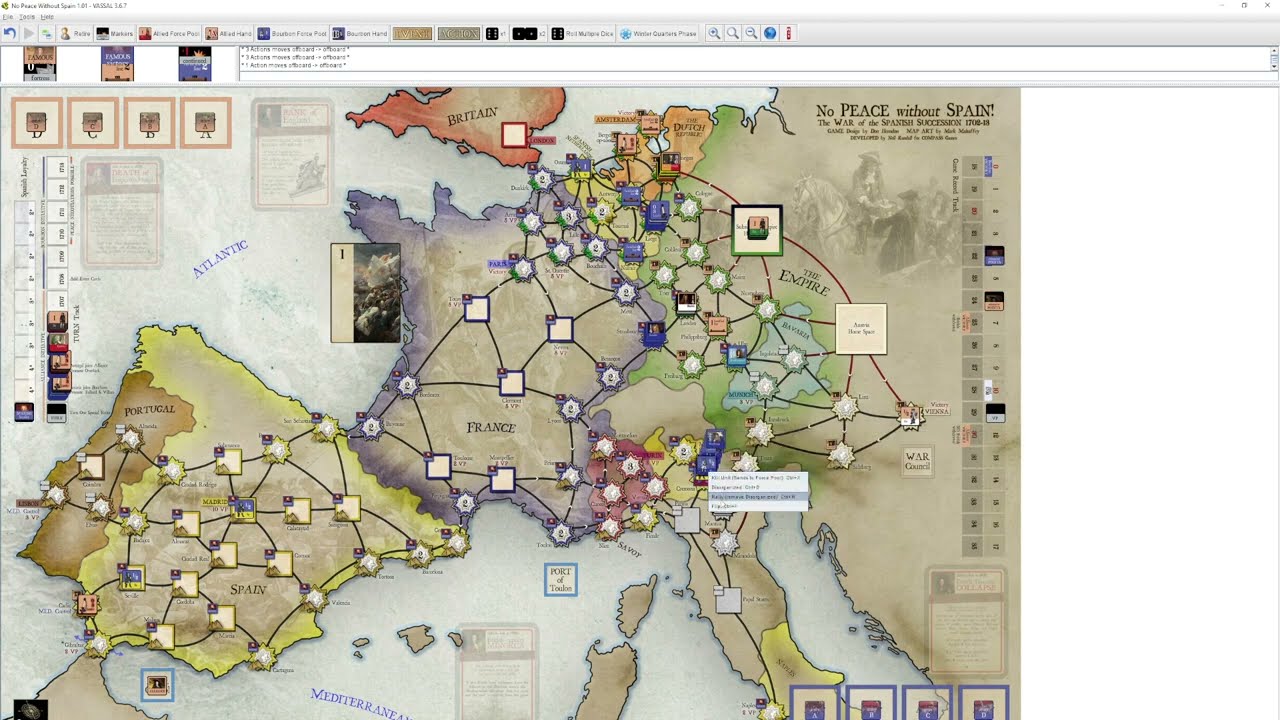Start the Winter Quarters Phase
The height and width of the screenshot is (720, 1280).
[x=658, y=33]
